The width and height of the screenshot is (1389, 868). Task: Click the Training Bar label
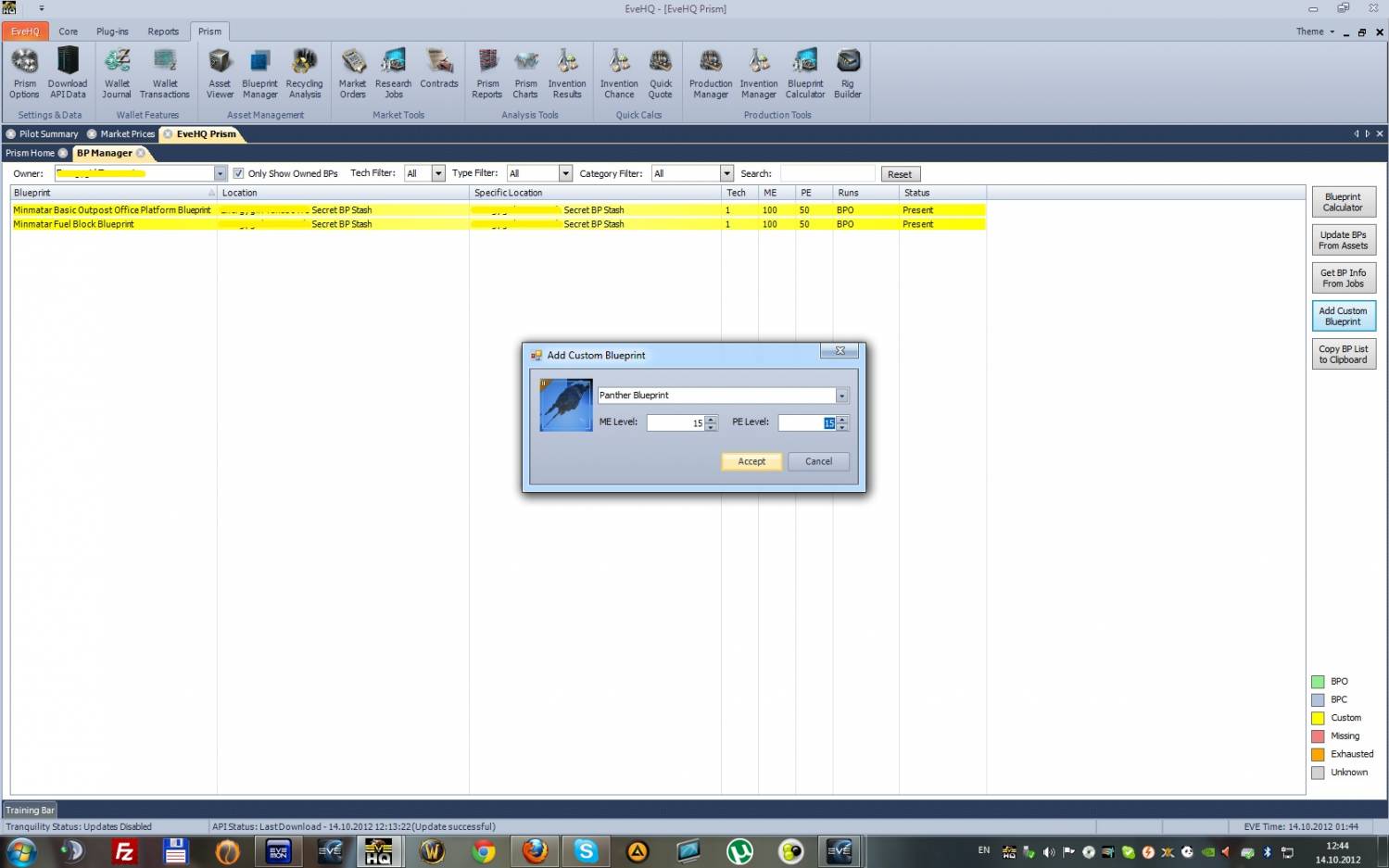tap(30, 810)
